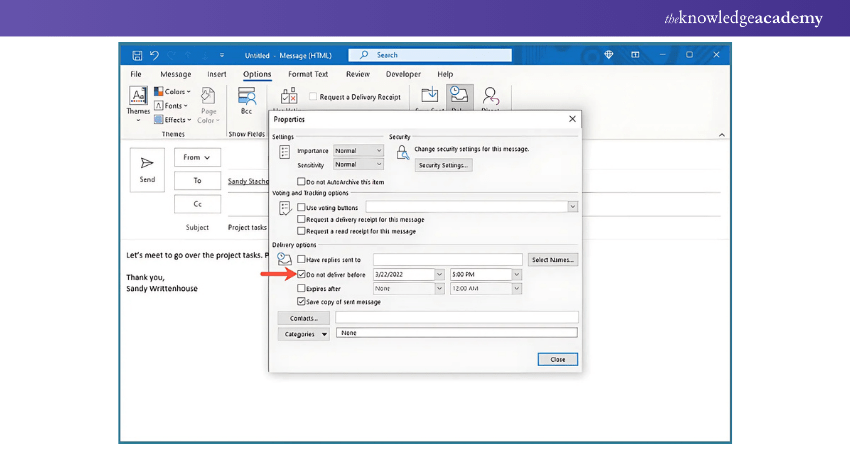This screenshot has width=850, height=450.
Task: Switch to the Format Text tab
Action: coord(307,74)
